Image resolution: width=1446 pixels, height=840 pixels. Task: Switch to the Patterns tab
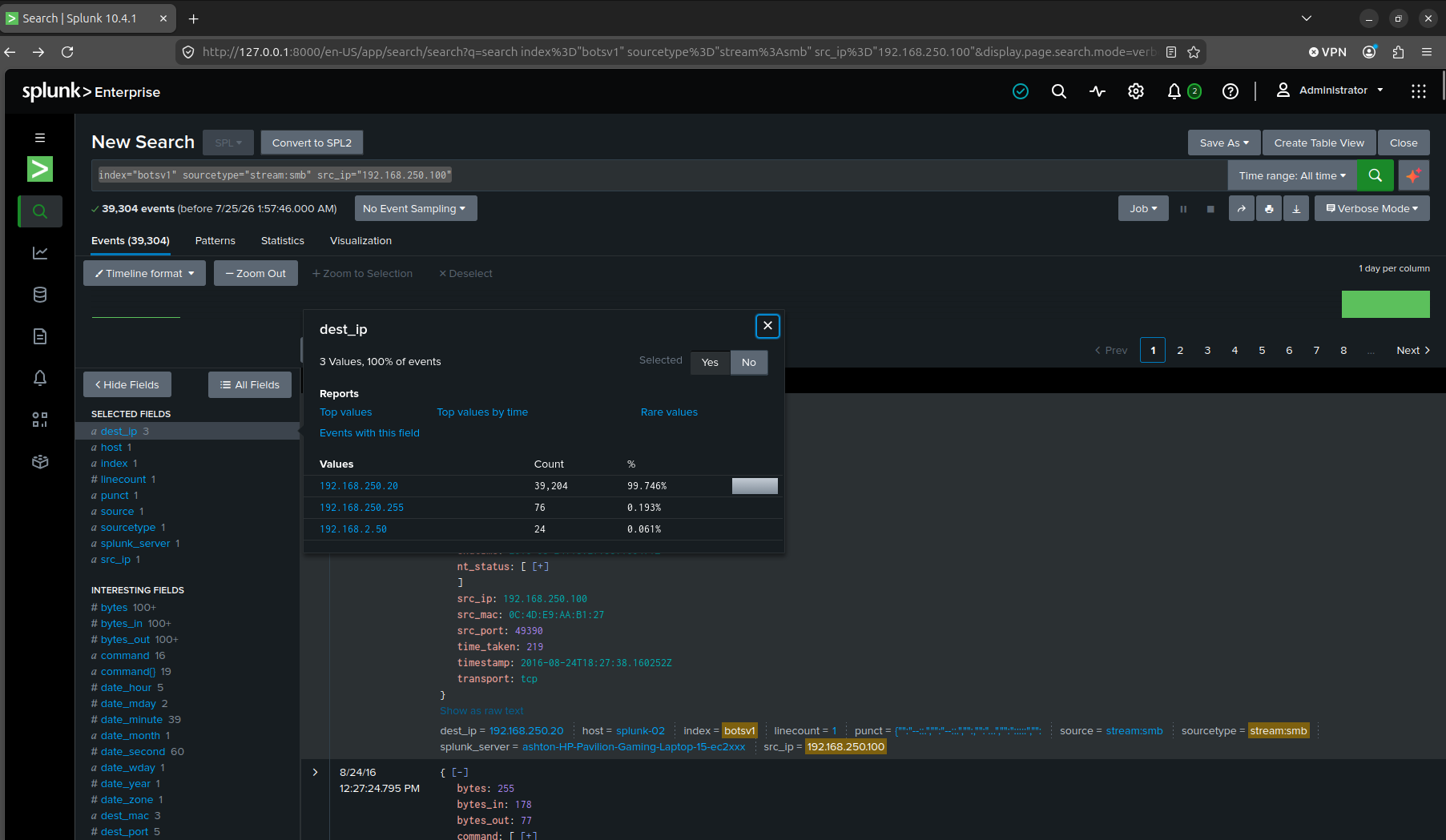(x=215, y=240)
